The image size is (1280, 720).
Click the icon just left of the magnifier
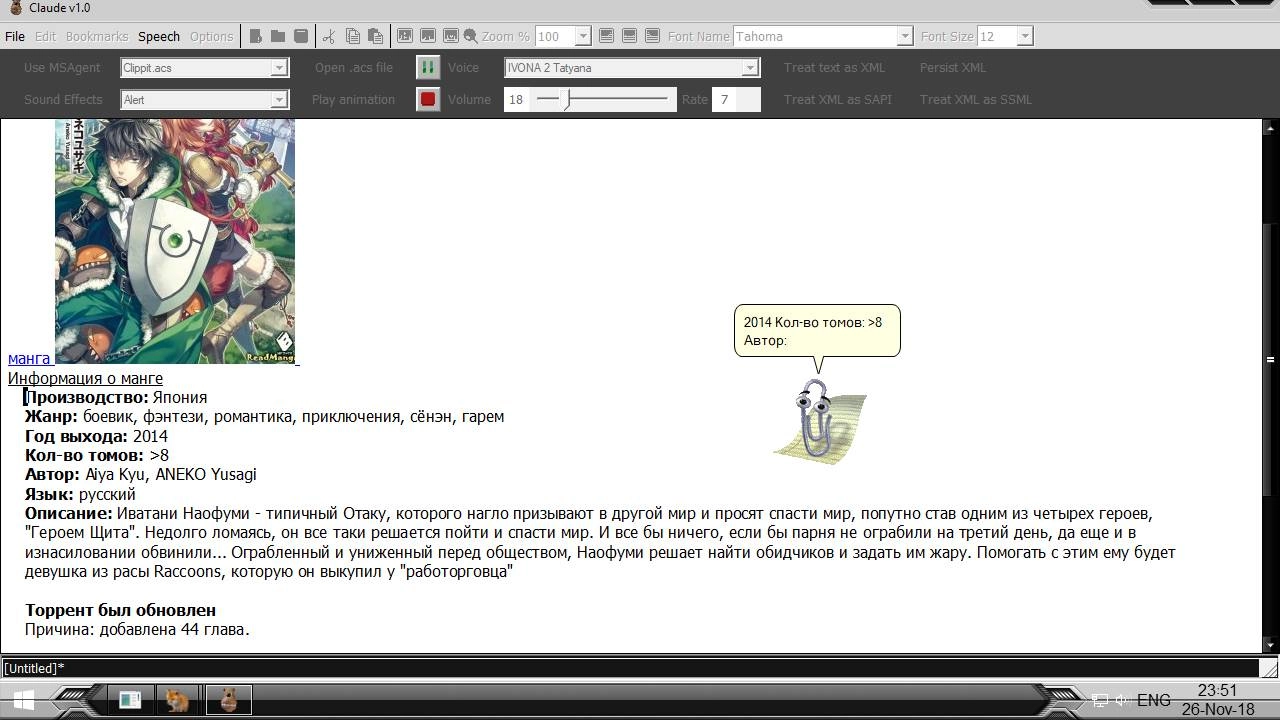(450, 36)
